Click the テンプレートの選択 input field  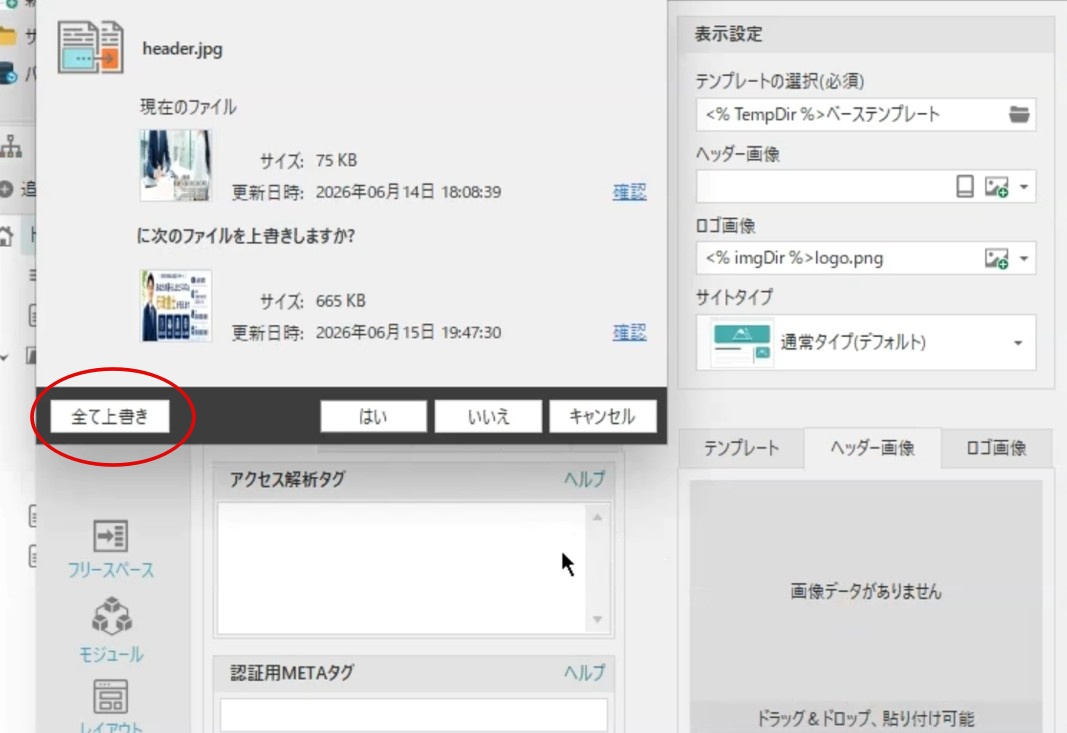point(866,114)
